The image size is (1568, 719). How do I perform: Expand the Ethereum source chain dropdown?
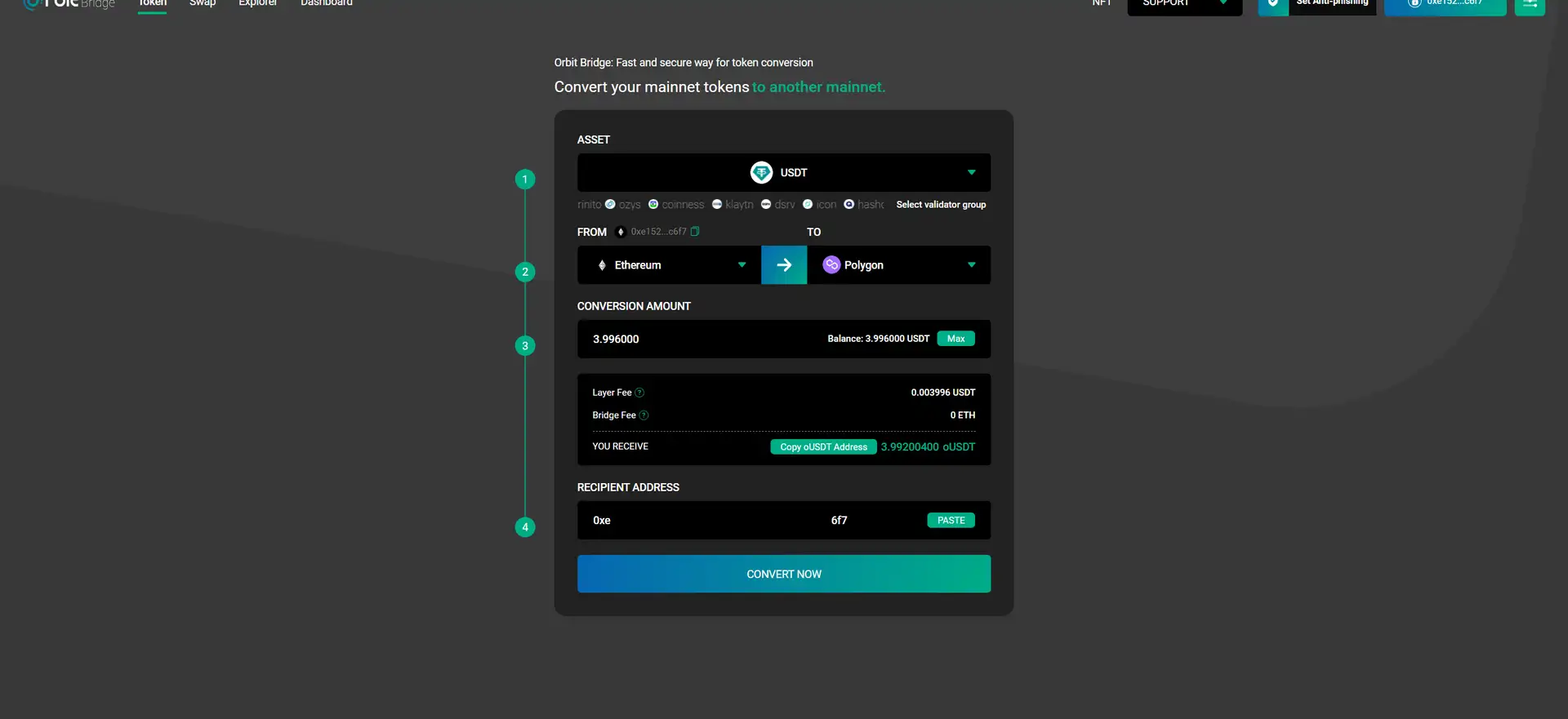[742, 265]
